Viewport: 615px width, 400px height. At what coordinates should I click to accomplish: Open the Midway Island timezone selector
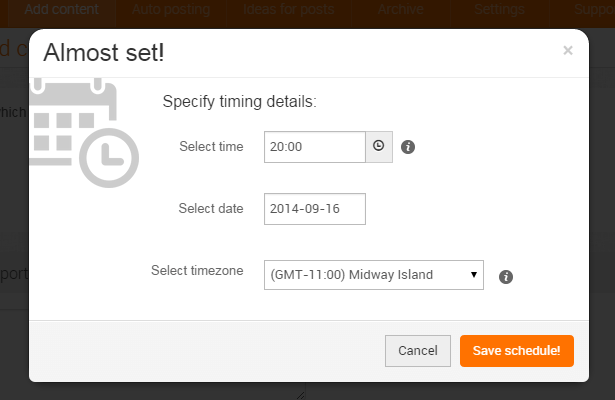374,275
